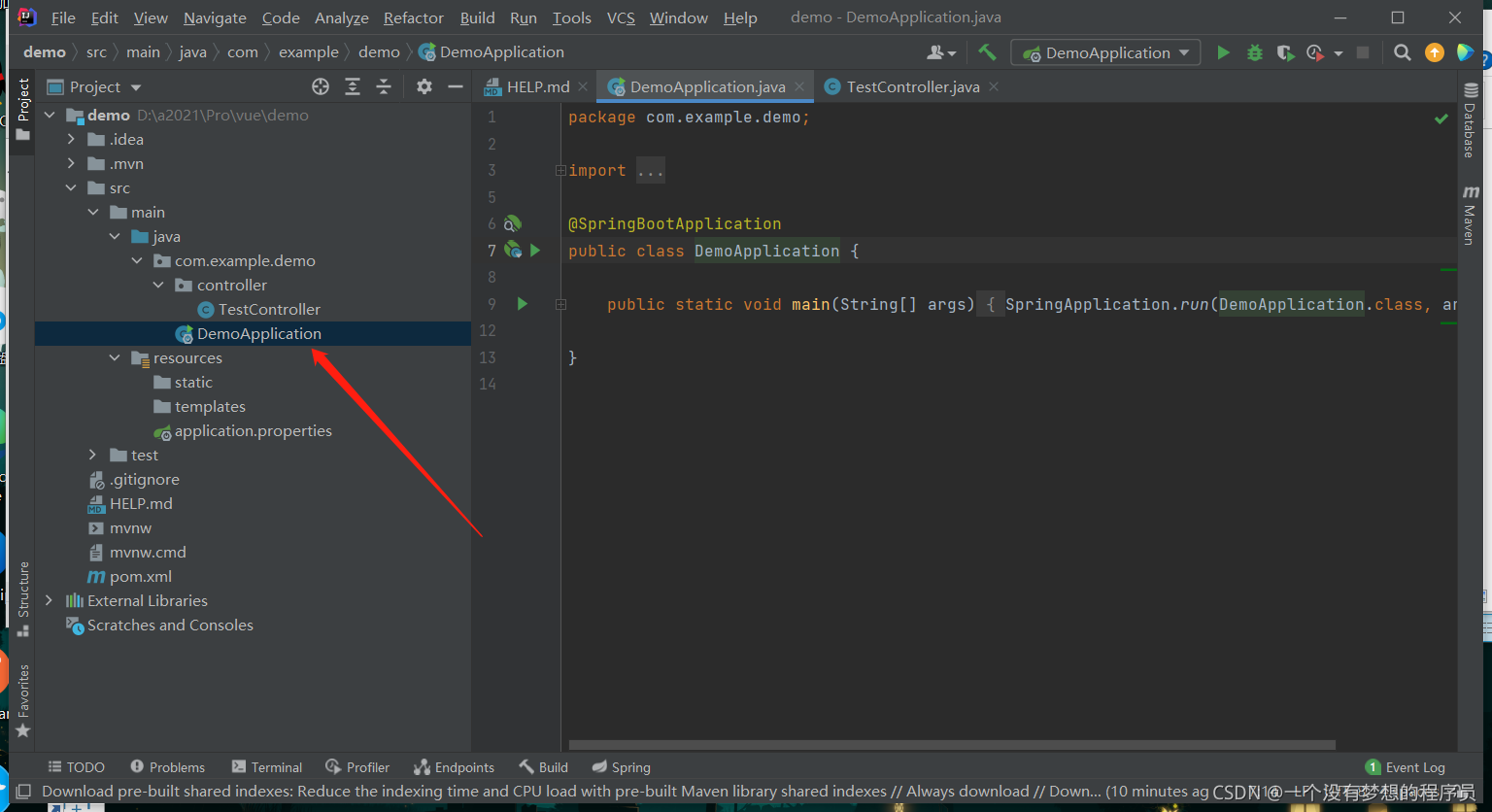The image size is (1492, 812).
Task: Open the DemoApplication run configuration dropdown
Action: 1105,52
